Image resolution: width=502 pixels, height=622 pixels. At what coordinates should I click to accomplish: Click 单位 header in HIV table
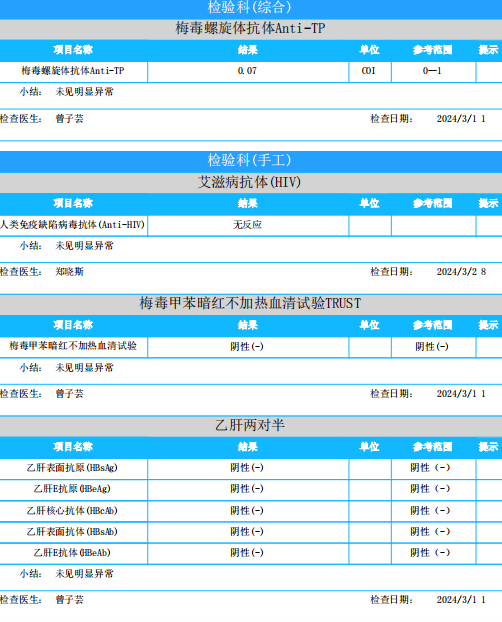click(x=369, y=203)
